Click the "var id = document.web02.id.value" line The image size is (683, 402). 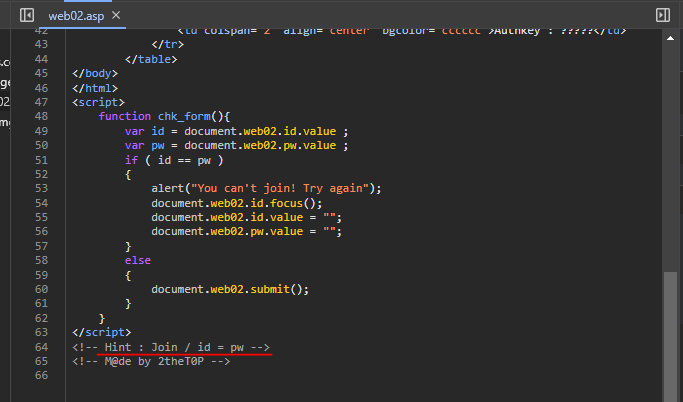tap(237, 131)
